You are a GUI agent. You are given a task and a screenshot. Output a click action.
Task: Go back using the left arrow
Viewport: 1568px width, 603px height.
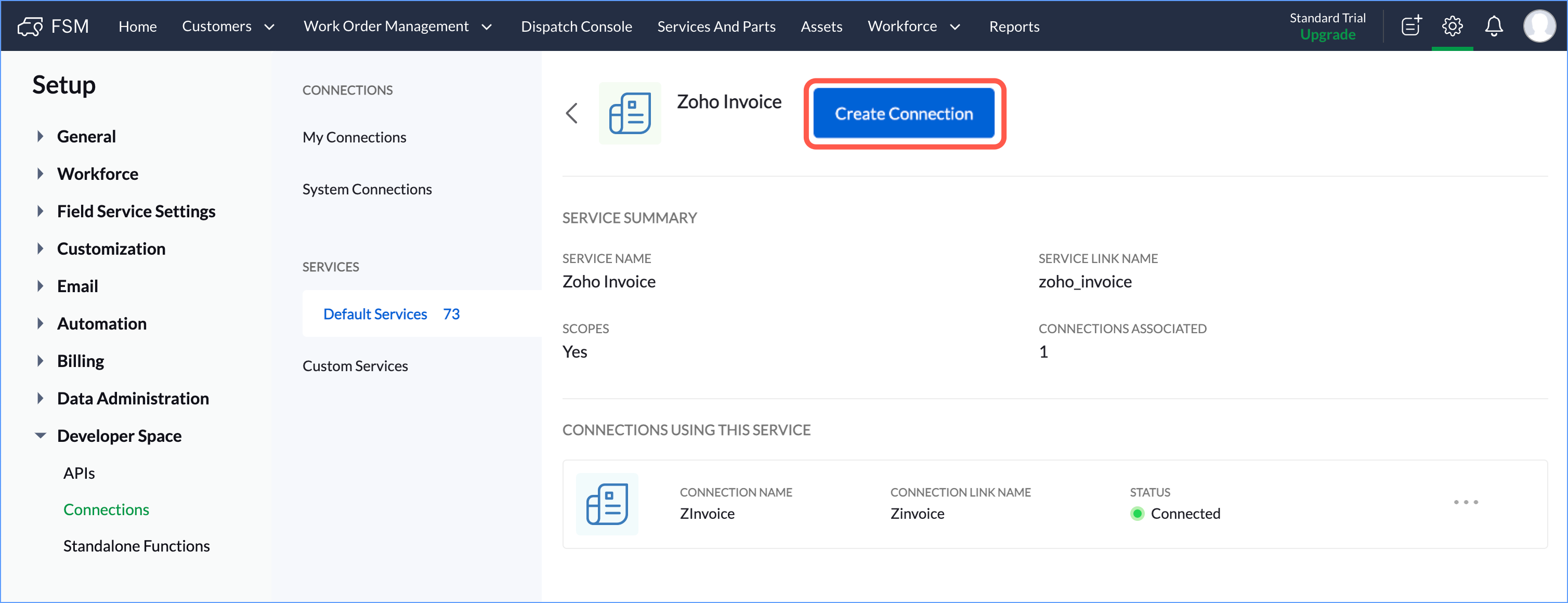(571, 113)
